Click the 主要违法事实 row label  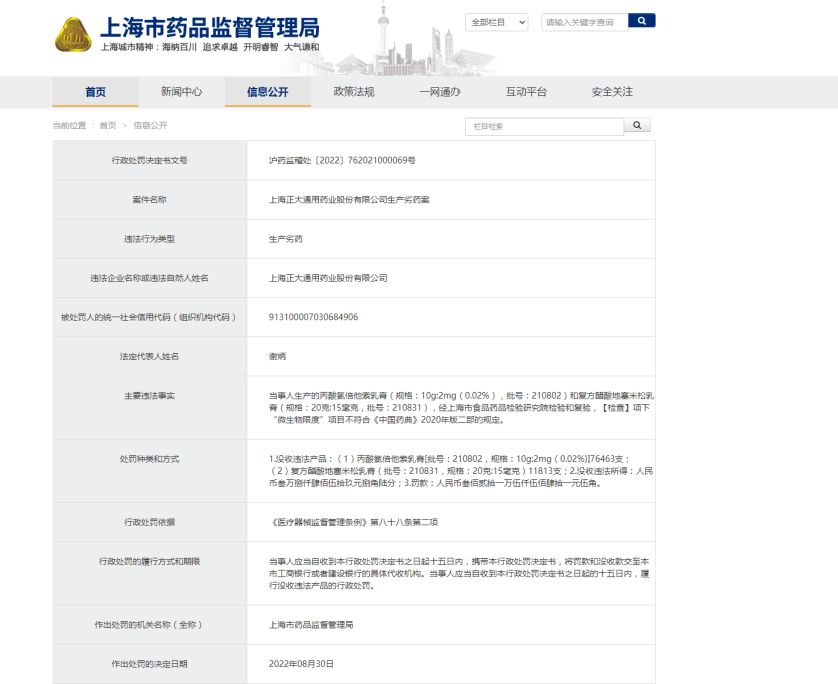[x=150, y=396]
